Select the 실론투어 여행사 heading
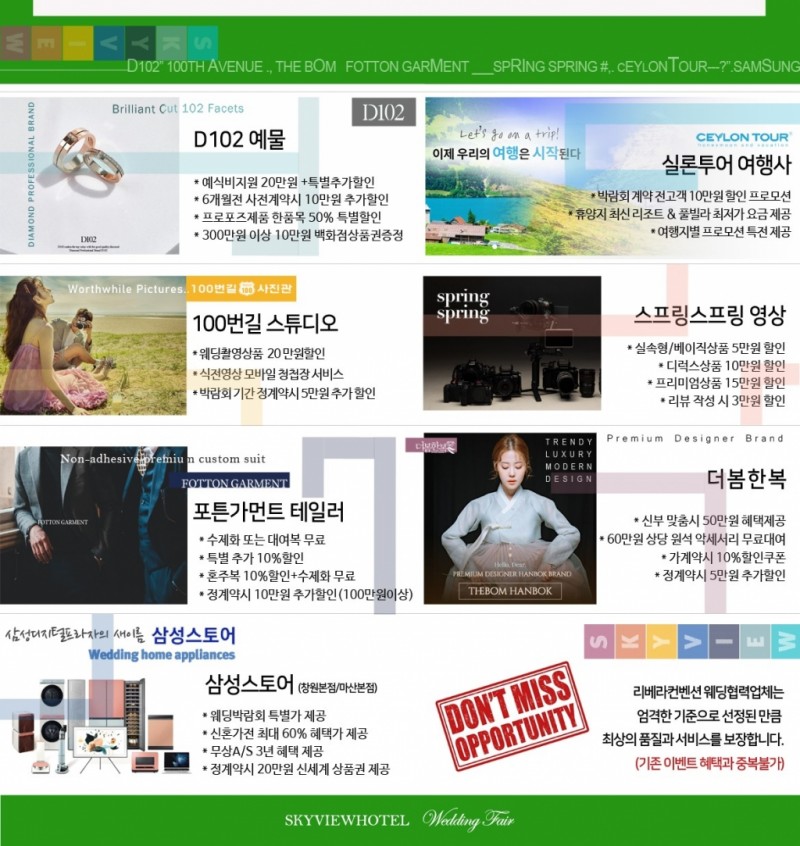Image resolution: width=800 pixels, height=846 pixels. tap(726, 164)
